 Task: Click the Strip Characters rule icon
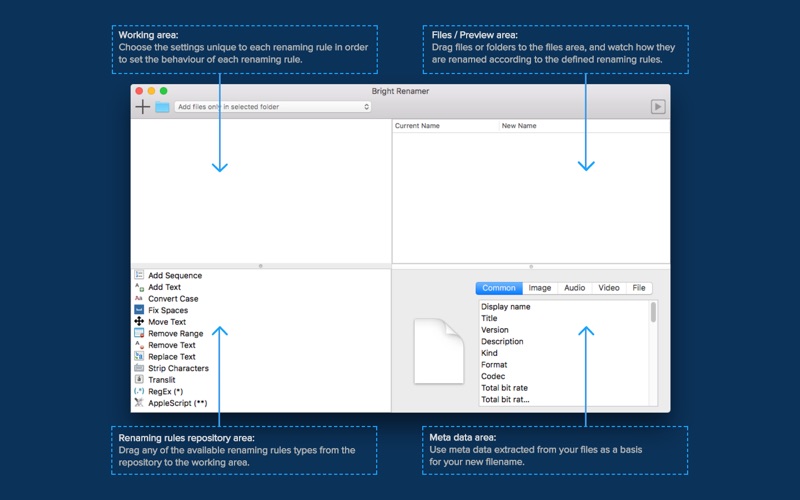pyautogui.click(x=139, y=368)
